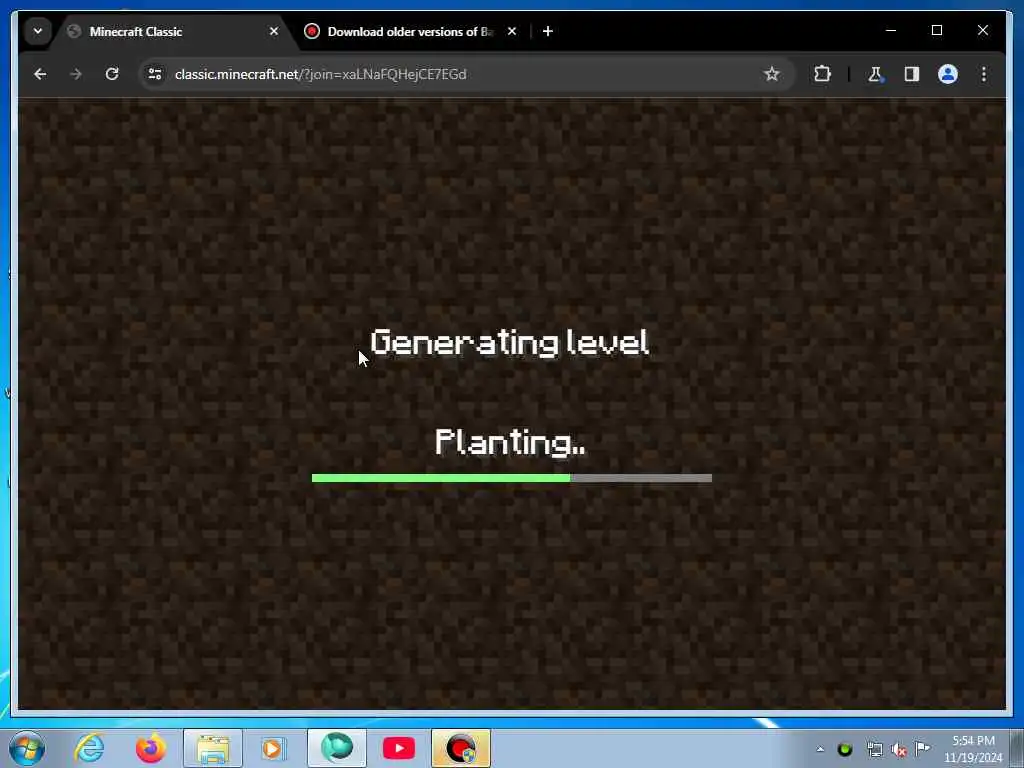This screenshot has width=1024, height=768.
Task: Open a new browser tab
Action: coord(548,31)
